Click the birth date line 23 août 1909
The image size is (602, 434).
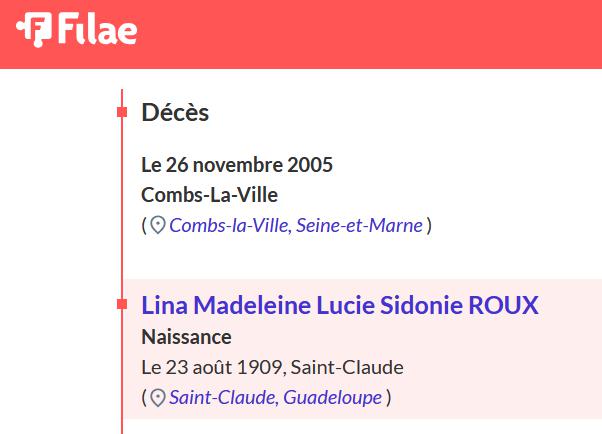(272, 367)
